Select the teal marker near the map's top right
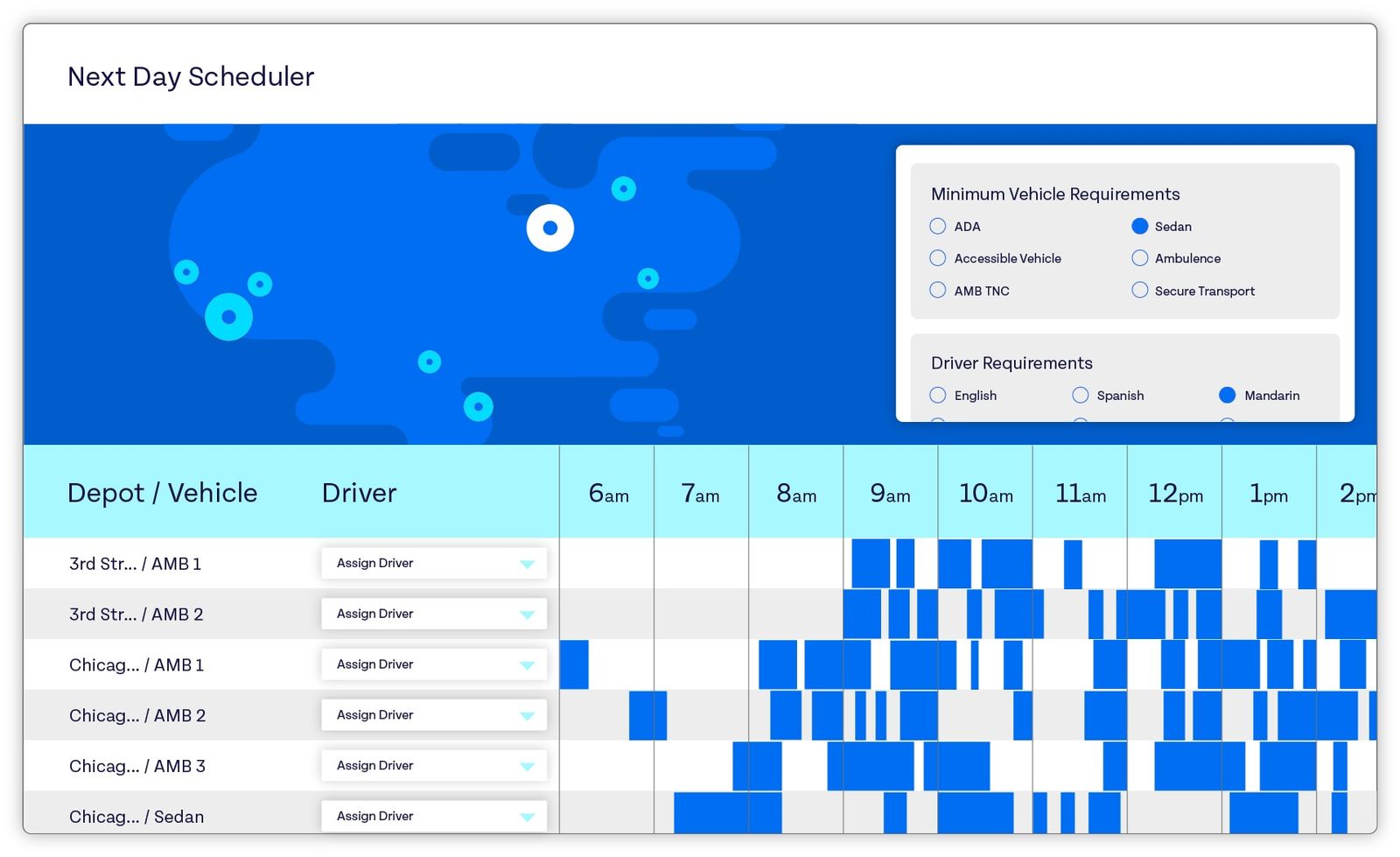The width and height of the screenshot is (1400, 857). [x=623, y=188]
